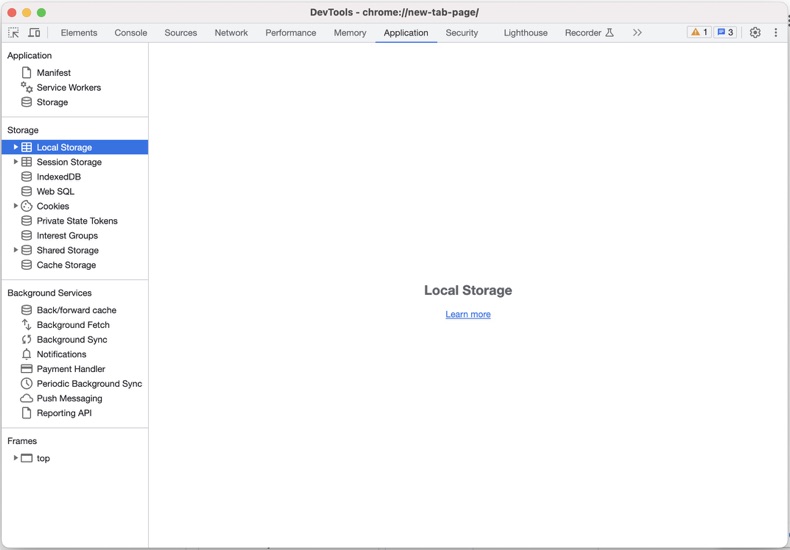Click the inspect element picker icon
Image resolution: width=790 pixels, height=550 pixels.
pos(13,33)
